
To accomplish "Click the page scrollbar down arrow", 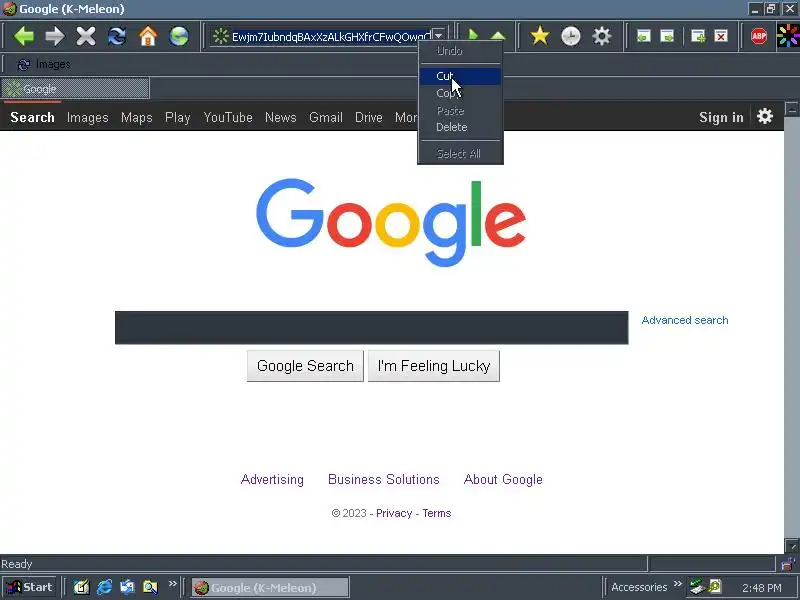I will [792, 545].
